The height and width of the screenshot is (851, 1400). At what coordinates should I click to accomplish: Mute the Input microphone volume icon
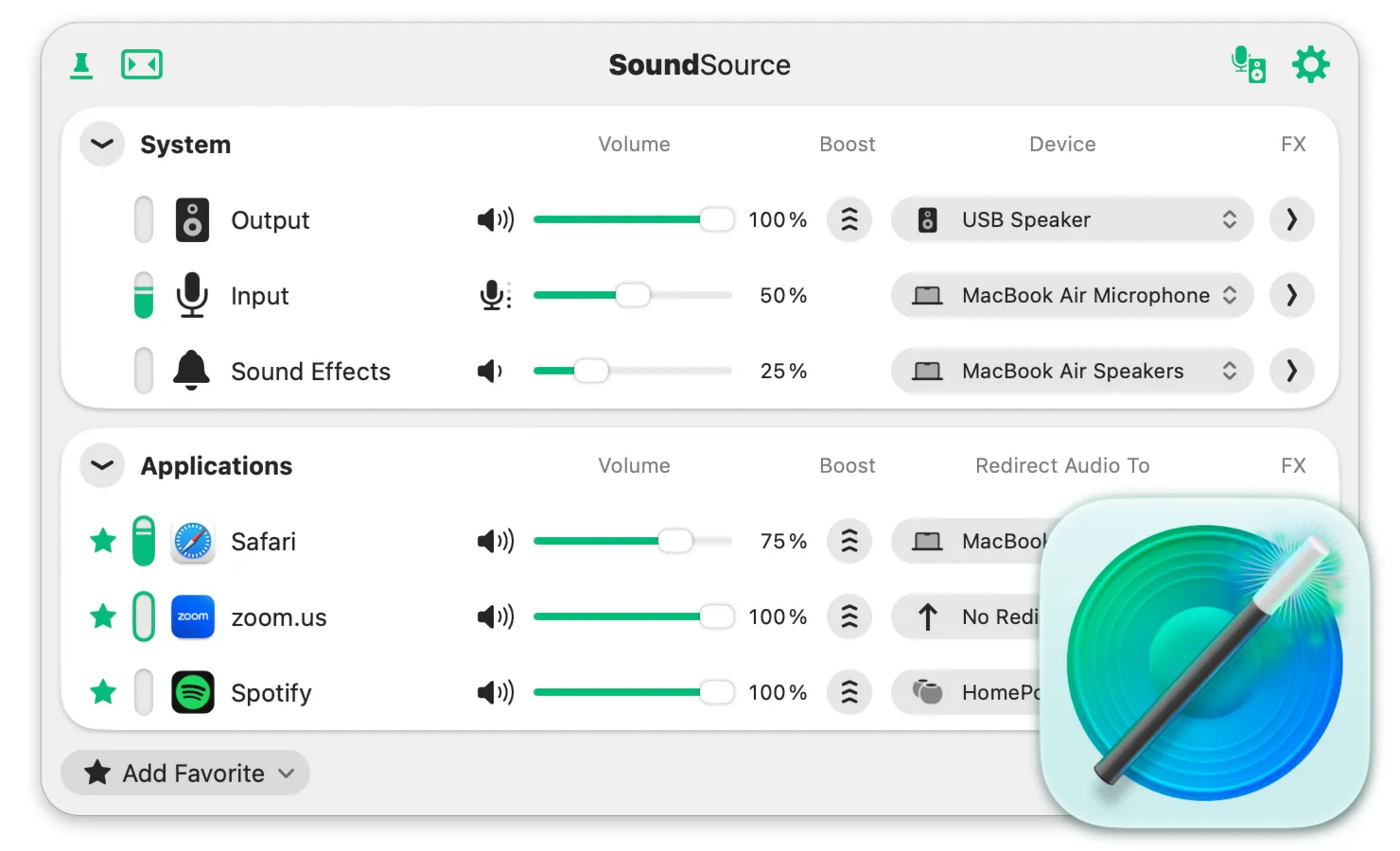[496, 296]
